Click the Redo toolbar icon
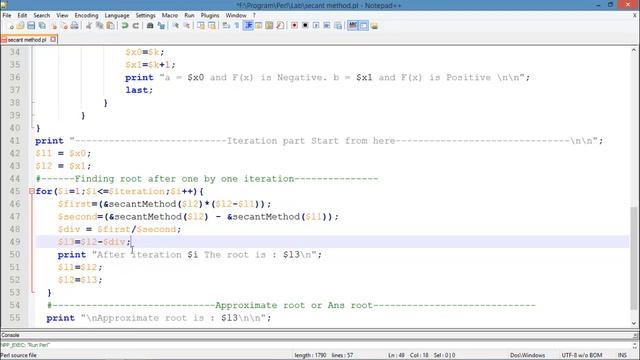 (x=136, y=26)
